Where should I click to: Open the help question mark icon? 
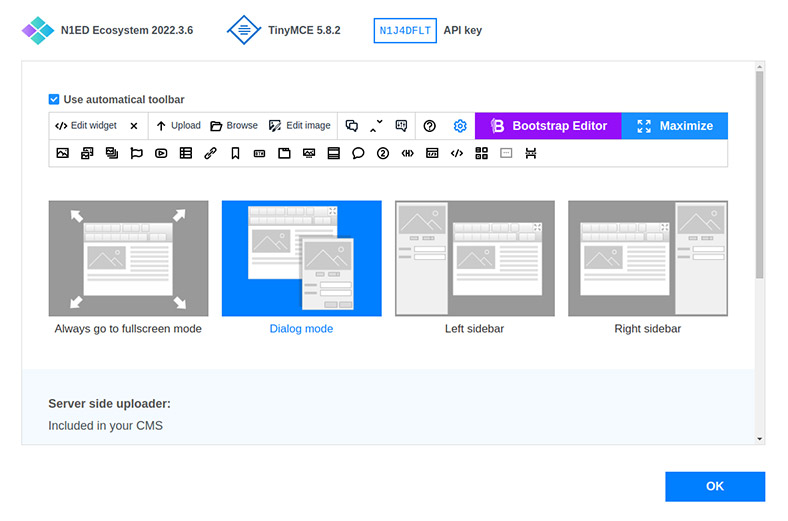(x=430, y=126)
